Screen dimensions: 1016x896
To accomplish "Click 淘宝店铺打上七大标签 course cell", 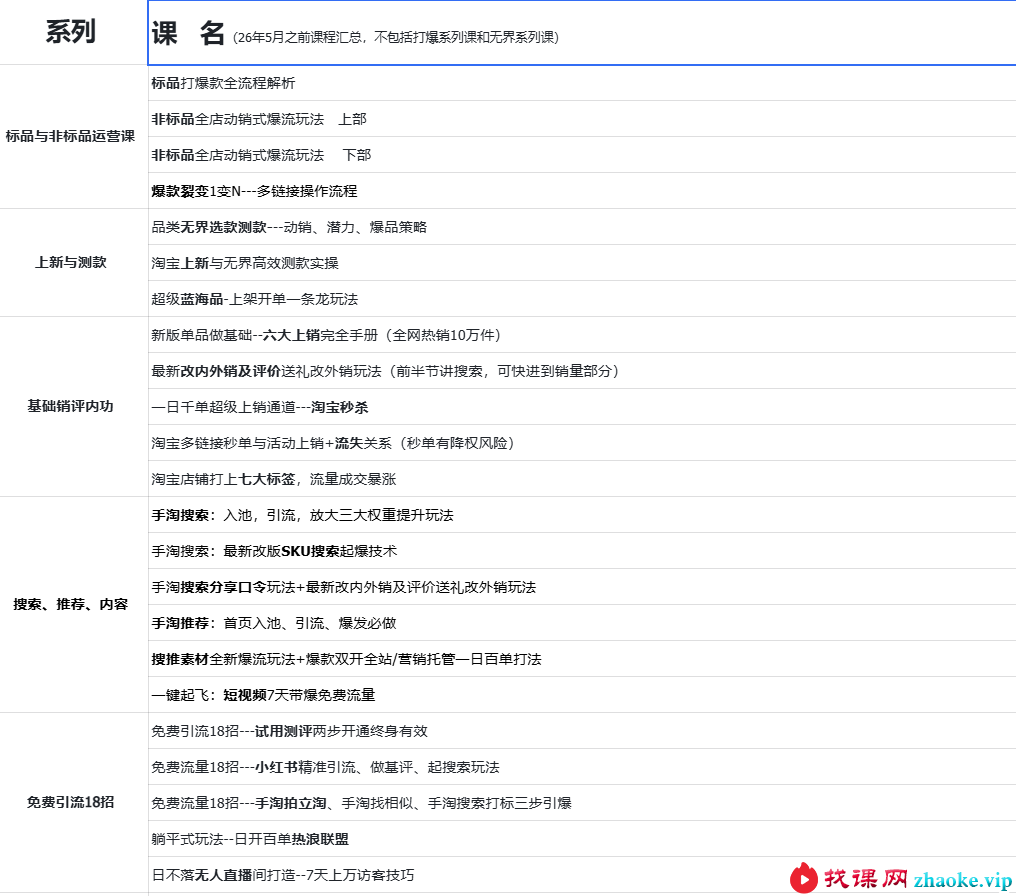I will [582, 479].
